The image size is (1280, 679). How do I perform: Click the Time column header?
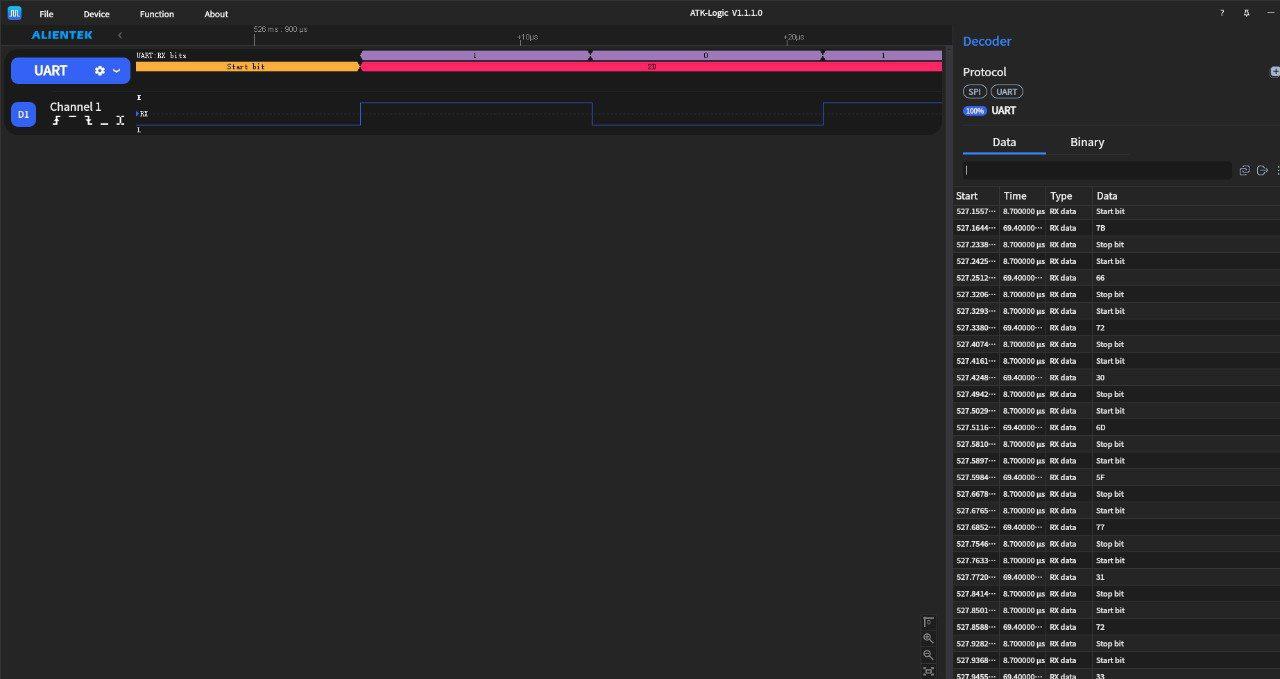tap(1022, 196)
